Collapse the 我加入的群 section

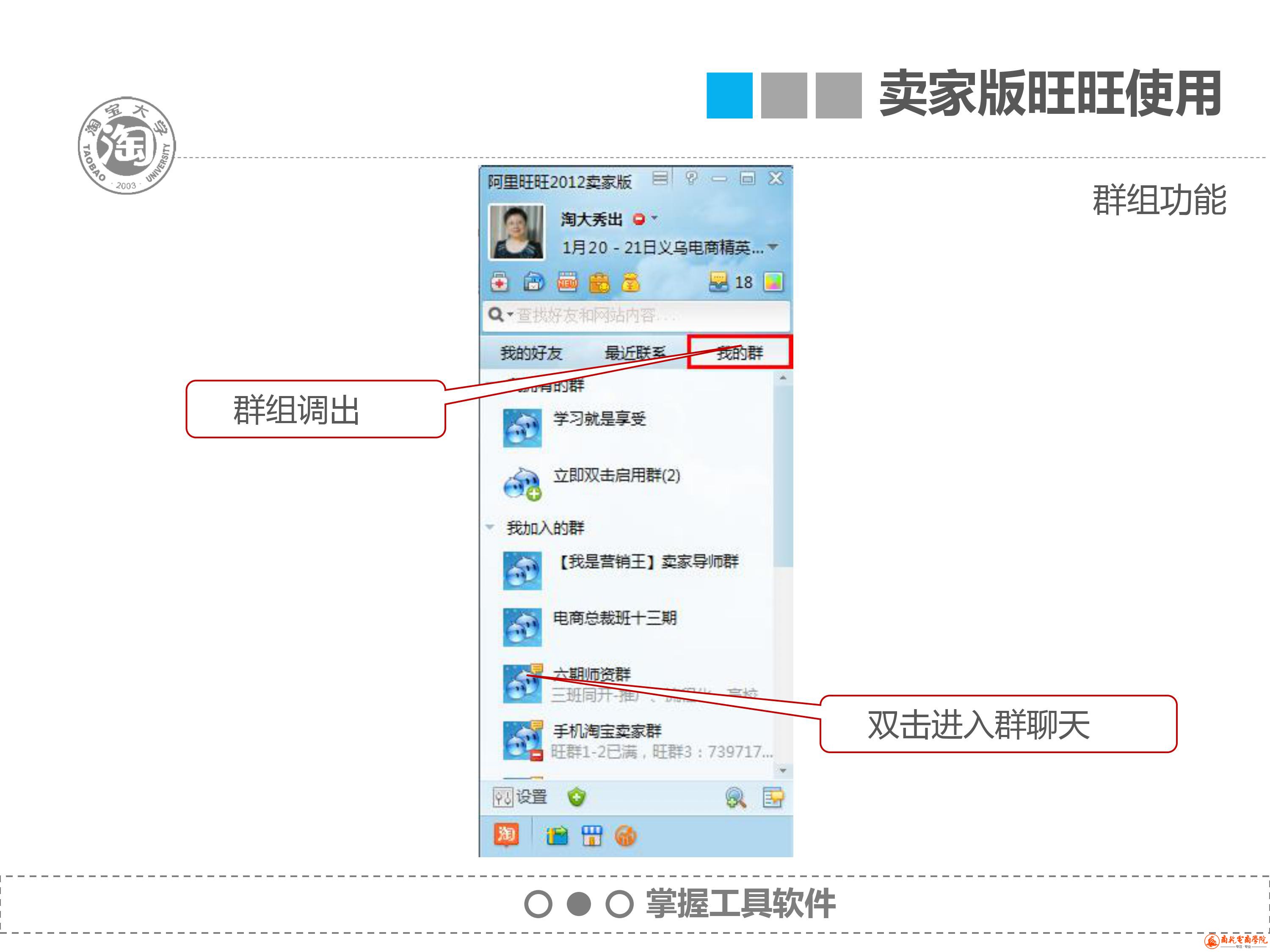coord(490,527)
